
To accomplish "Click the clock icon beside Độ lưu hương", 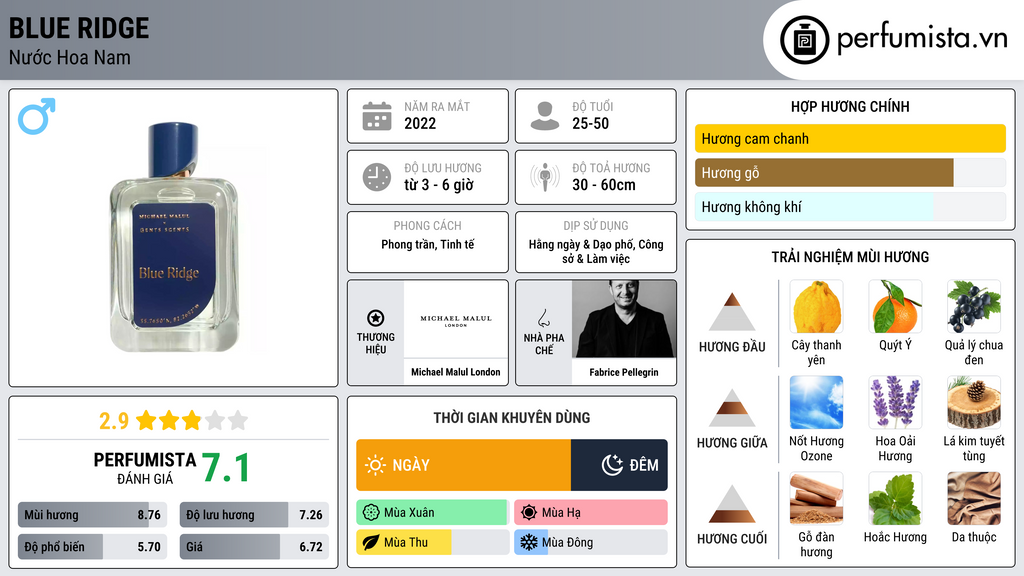I will pyautogui.click(x=377, y=177).
